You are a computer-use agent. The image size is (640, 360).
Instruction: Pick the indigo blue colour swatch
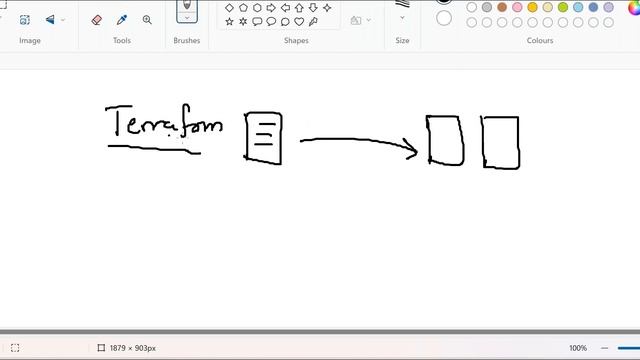[x=593, y=7]
